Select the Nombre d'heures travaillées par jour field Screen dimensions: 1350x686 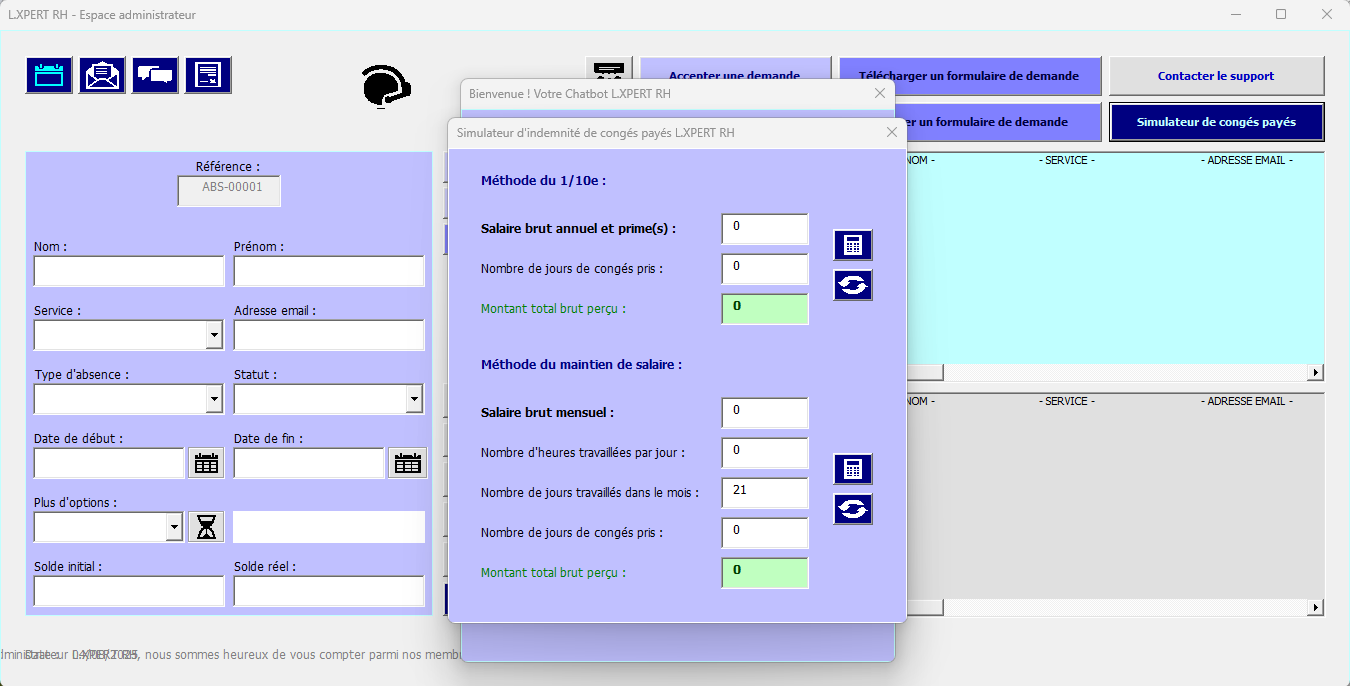click(x=765, y=453)
